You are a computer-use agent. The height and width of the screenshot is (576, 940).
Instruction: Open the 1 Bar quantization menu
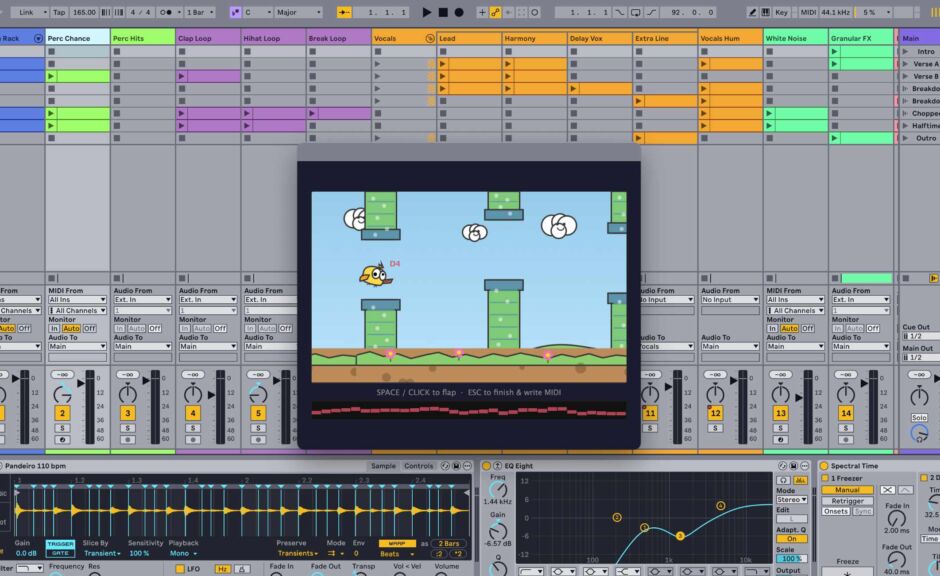point(200,12)
